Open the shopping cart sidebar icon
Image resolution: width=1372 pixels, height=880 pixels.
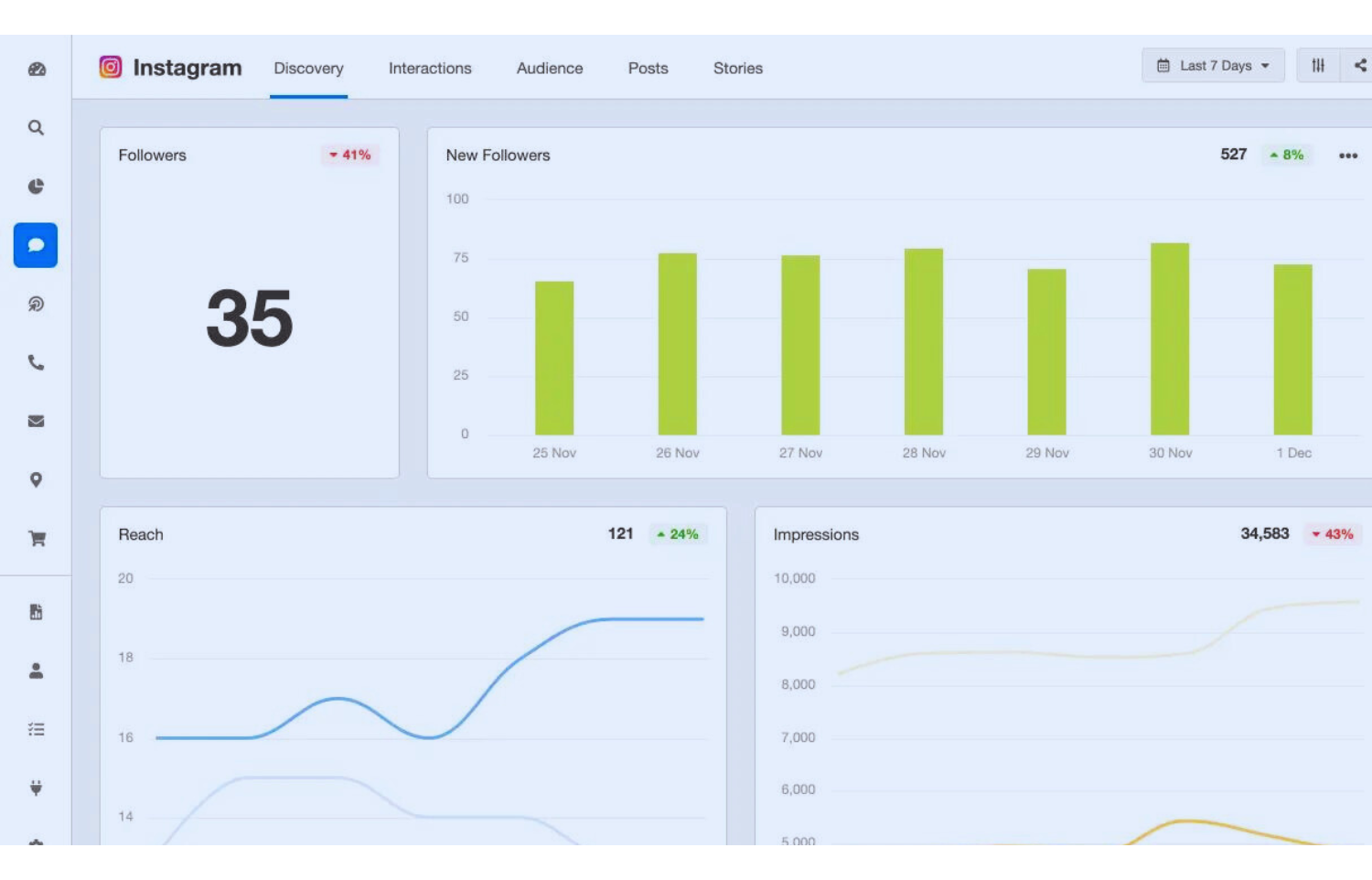coord(37,539)
